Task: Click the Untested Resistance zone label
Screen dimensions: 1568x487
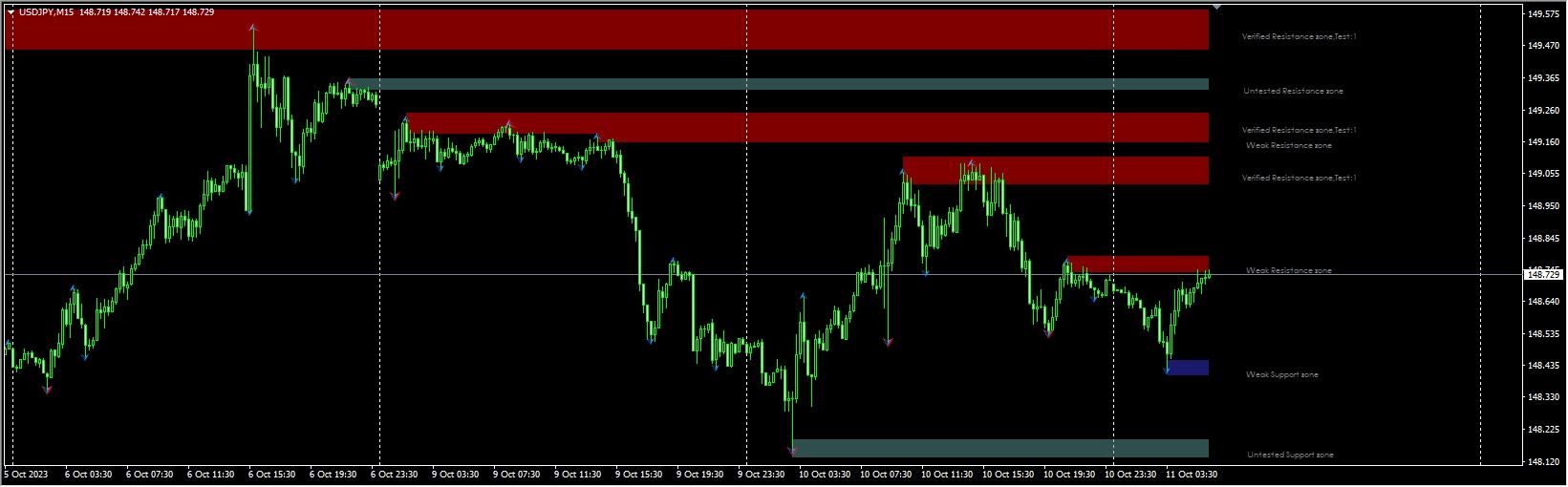Action: tap(1293, 92)
